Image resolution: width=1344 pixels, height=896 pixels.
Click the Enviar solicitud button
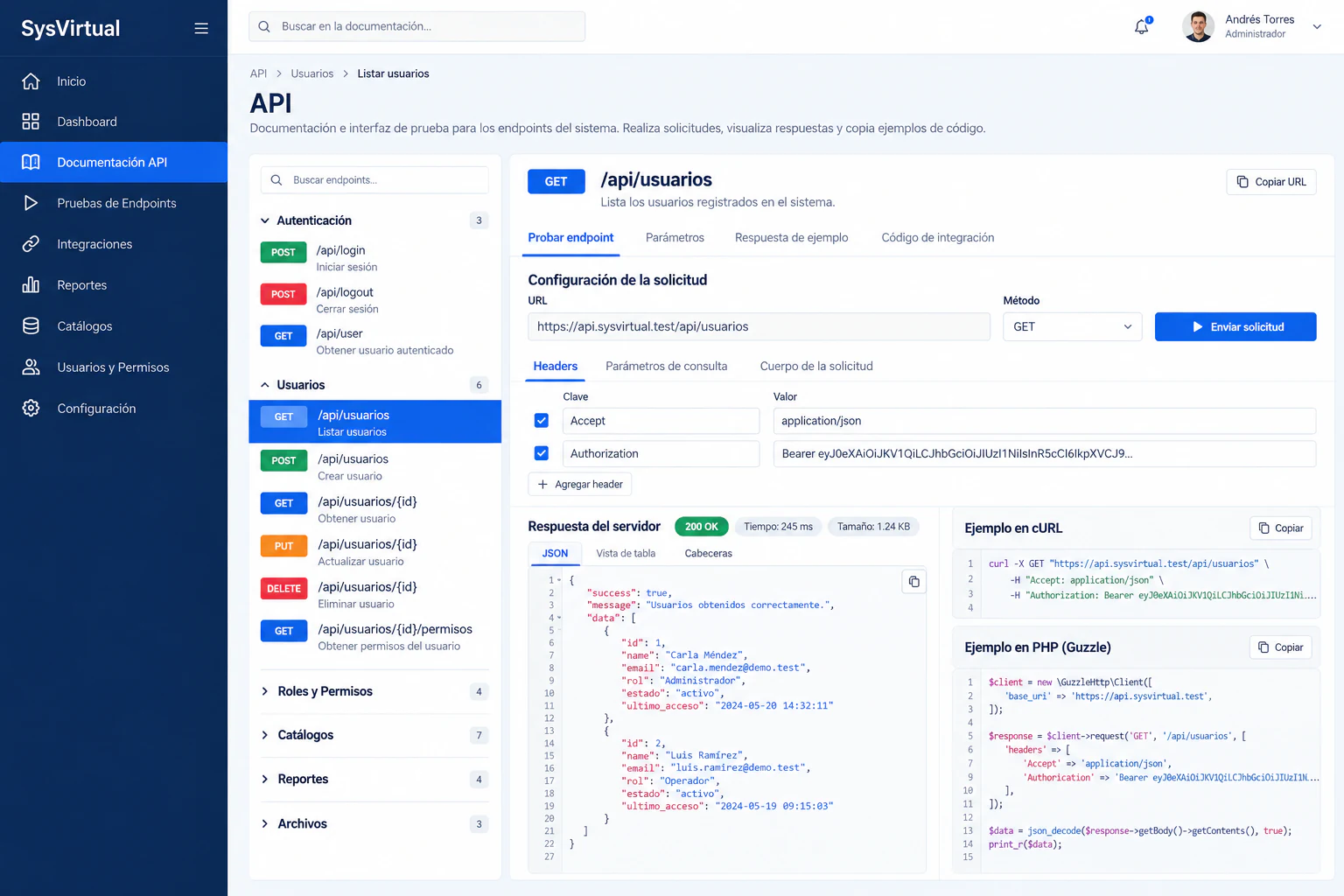1235,326
